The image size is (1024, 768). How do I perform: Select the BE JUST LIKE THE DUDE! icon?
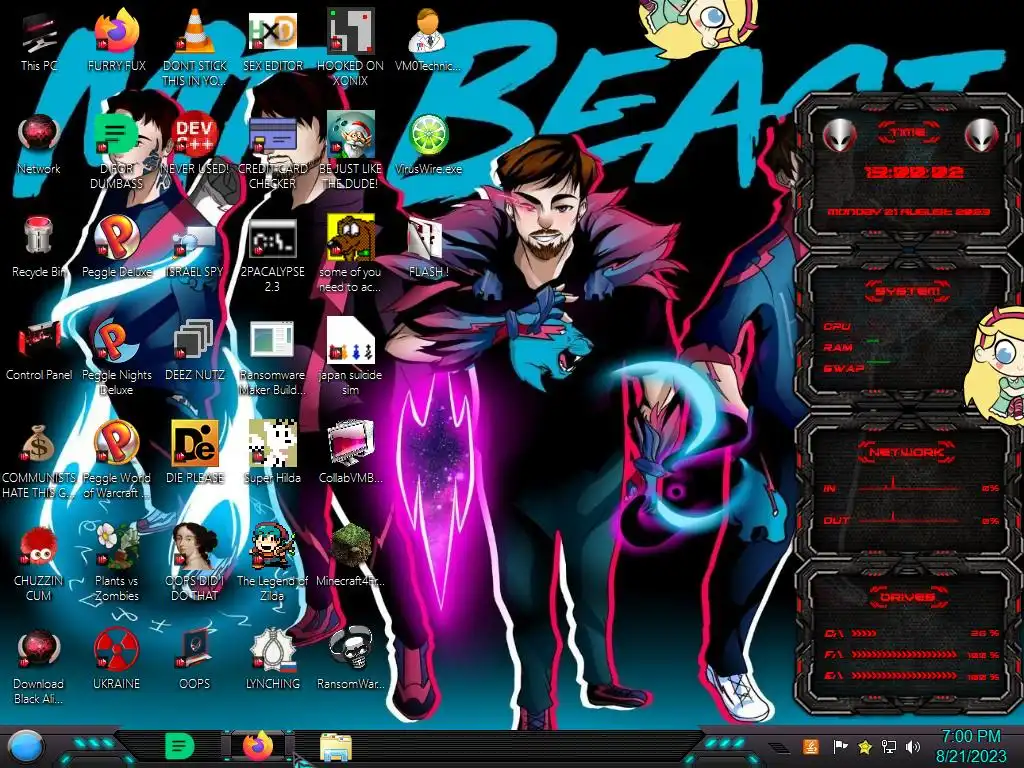coord(351,152)
